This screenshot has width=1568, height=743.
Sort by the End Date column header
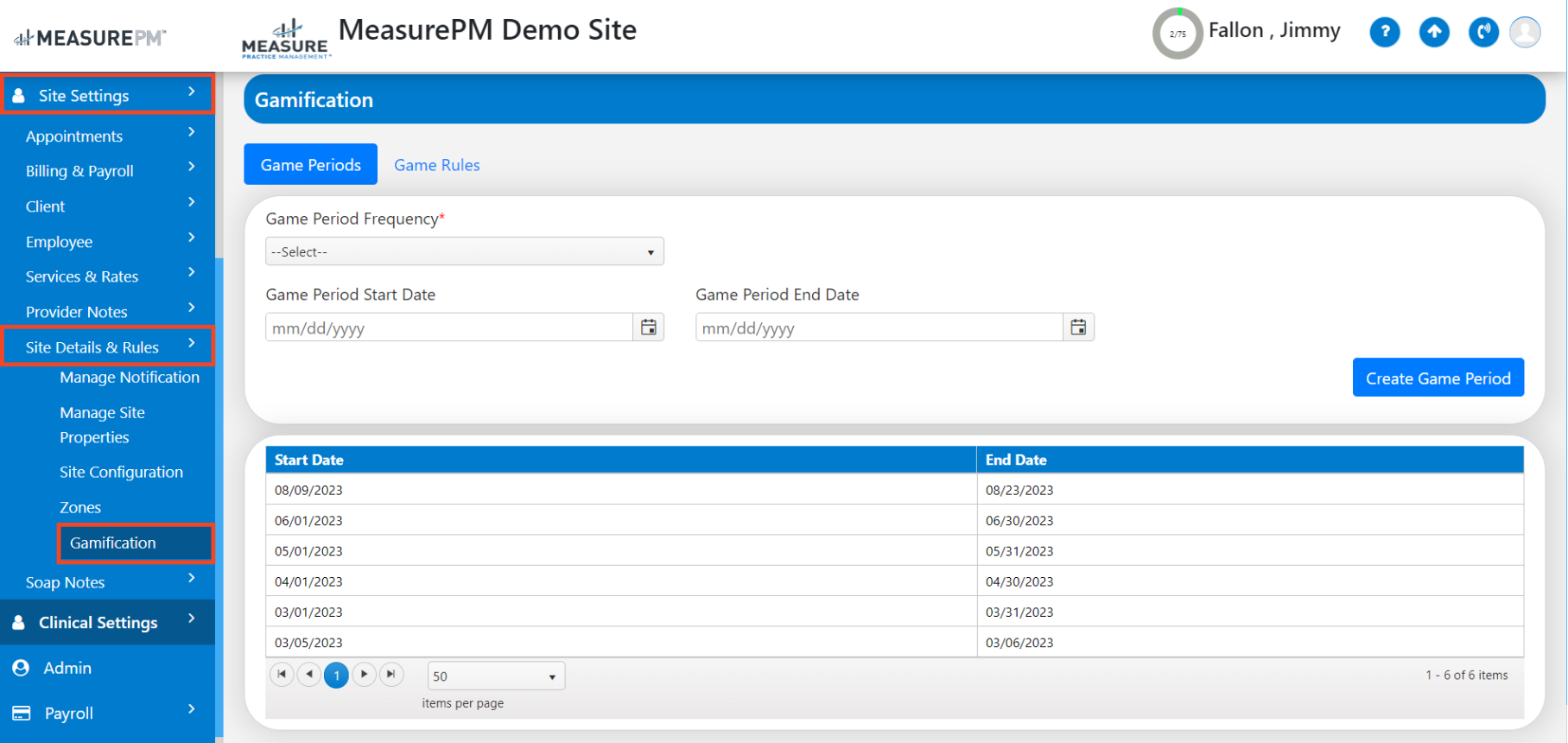click(1251, 460)
